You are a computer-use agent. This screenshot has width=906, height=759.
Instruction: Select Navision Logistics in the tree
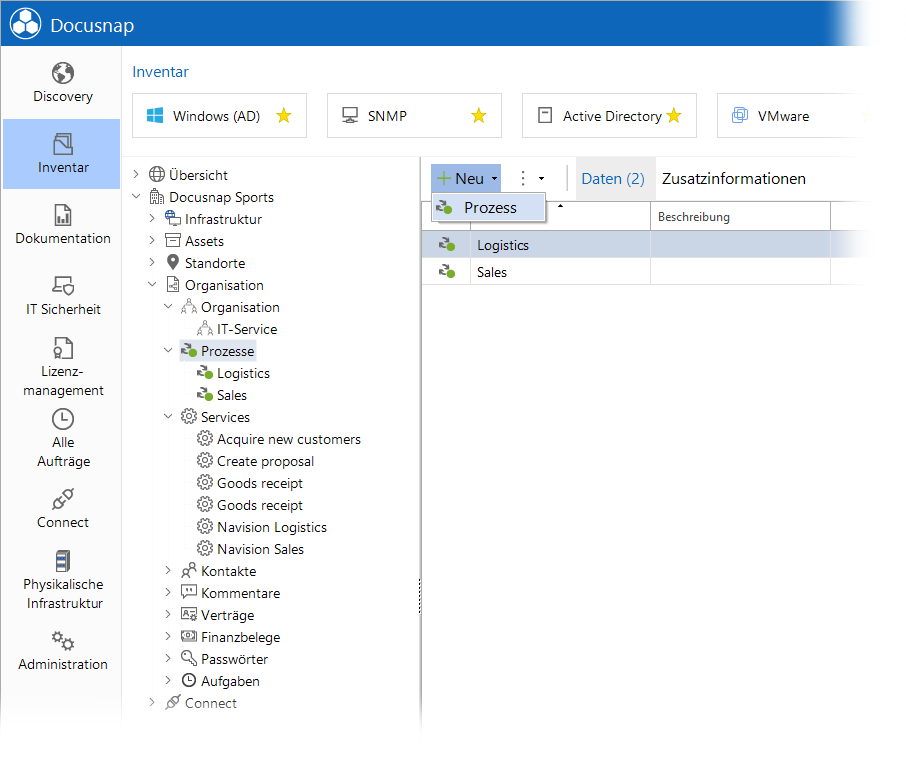(x=272, y=527)
